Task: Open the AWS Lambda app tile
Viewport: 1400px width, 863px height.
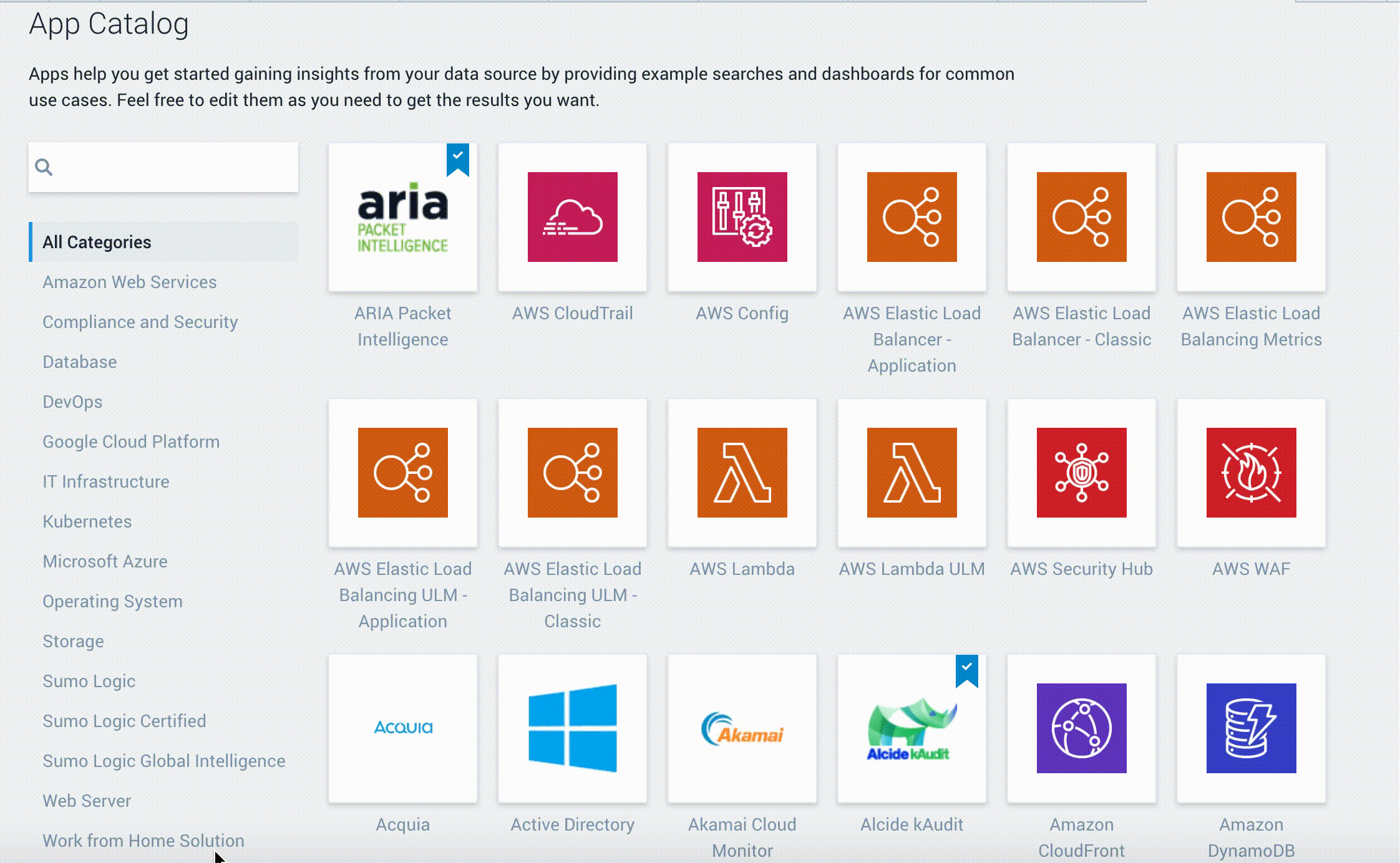Action: tap(742, 473)
